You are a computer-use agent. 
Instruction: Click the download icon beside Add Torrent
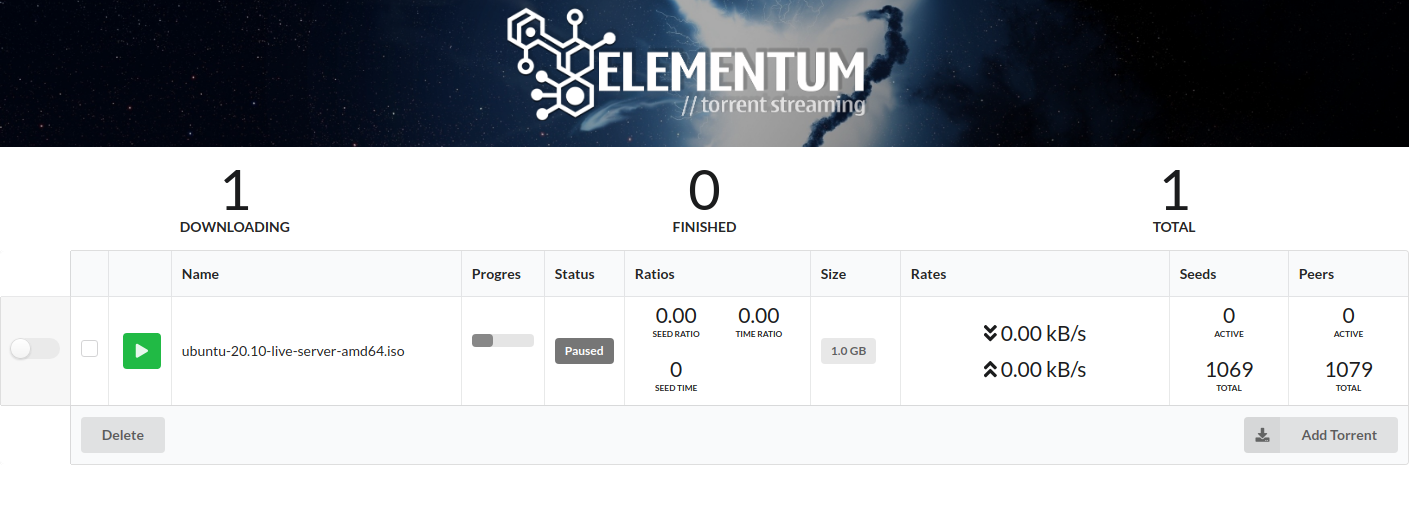(1262, 435)
